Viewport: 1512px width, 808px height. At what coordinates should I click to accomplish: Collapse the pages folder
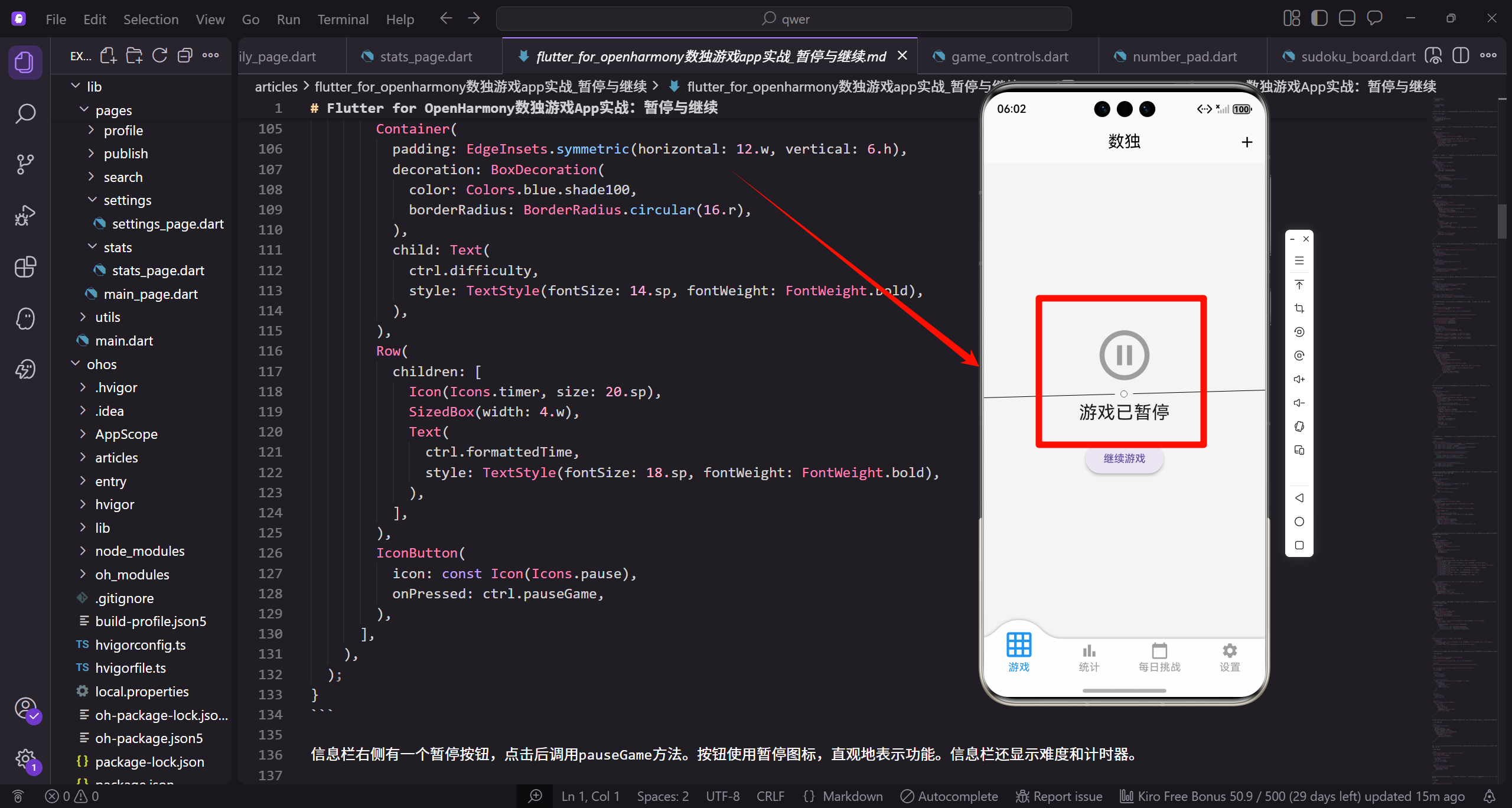click(x=141, y=110)
